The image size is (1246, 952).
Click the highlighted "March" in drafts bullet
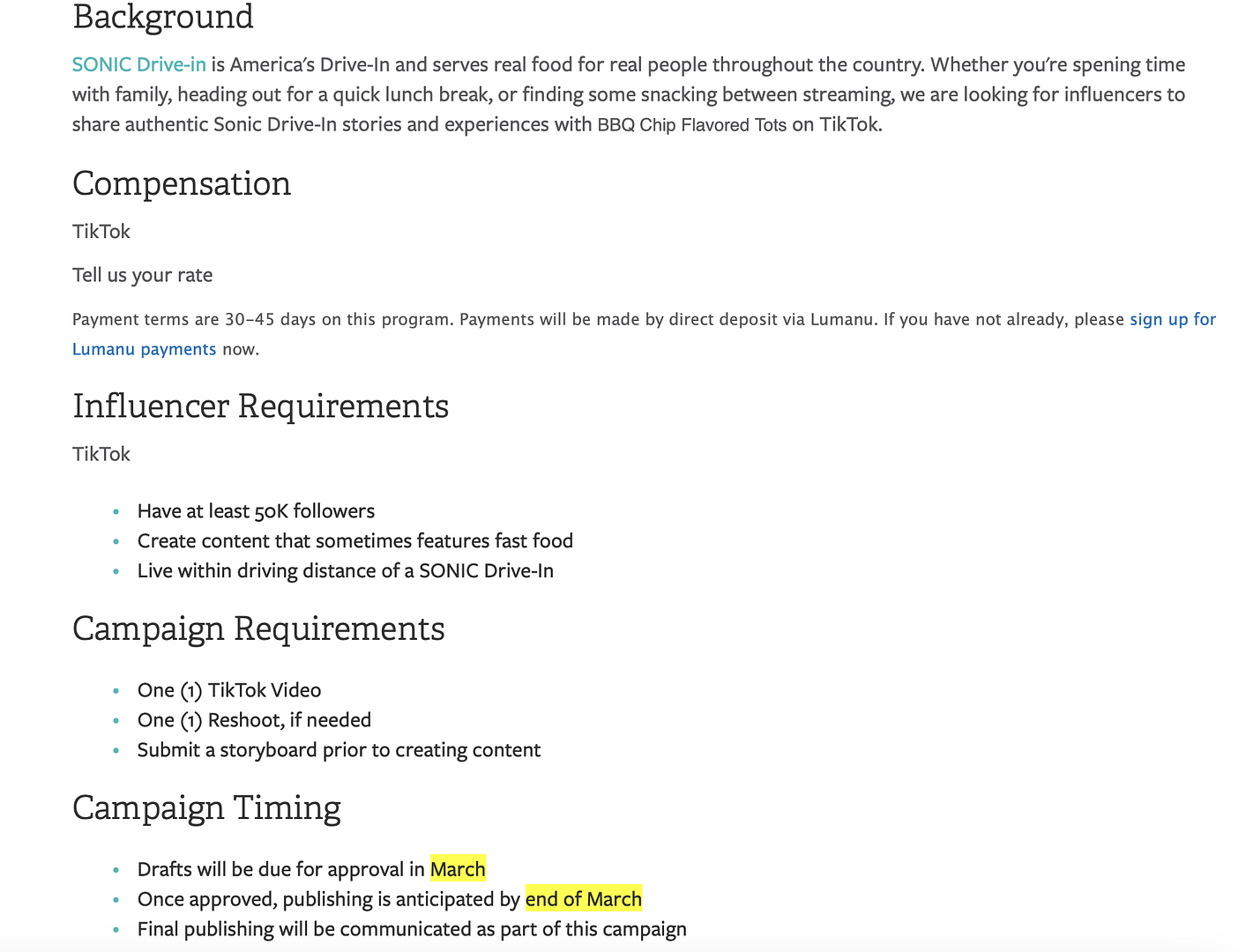point(458,869)
